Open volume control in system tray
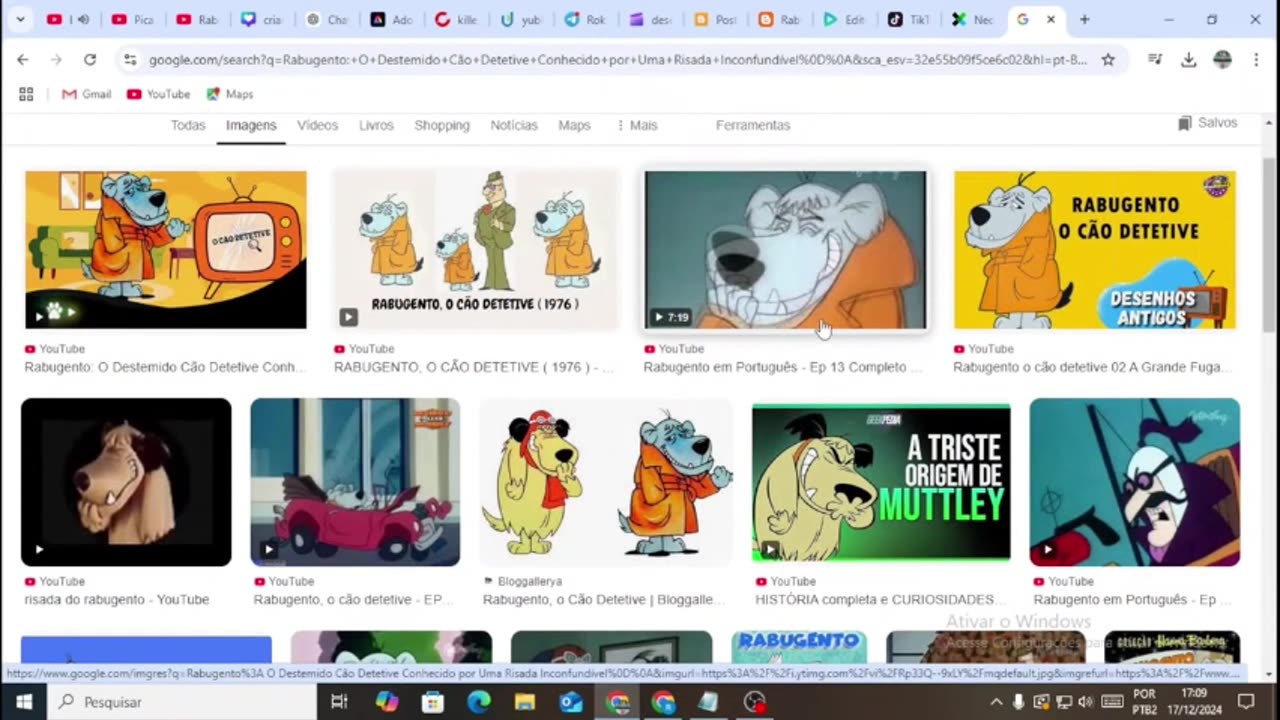Screen dimensions: 1280x720 (1085, 702)
